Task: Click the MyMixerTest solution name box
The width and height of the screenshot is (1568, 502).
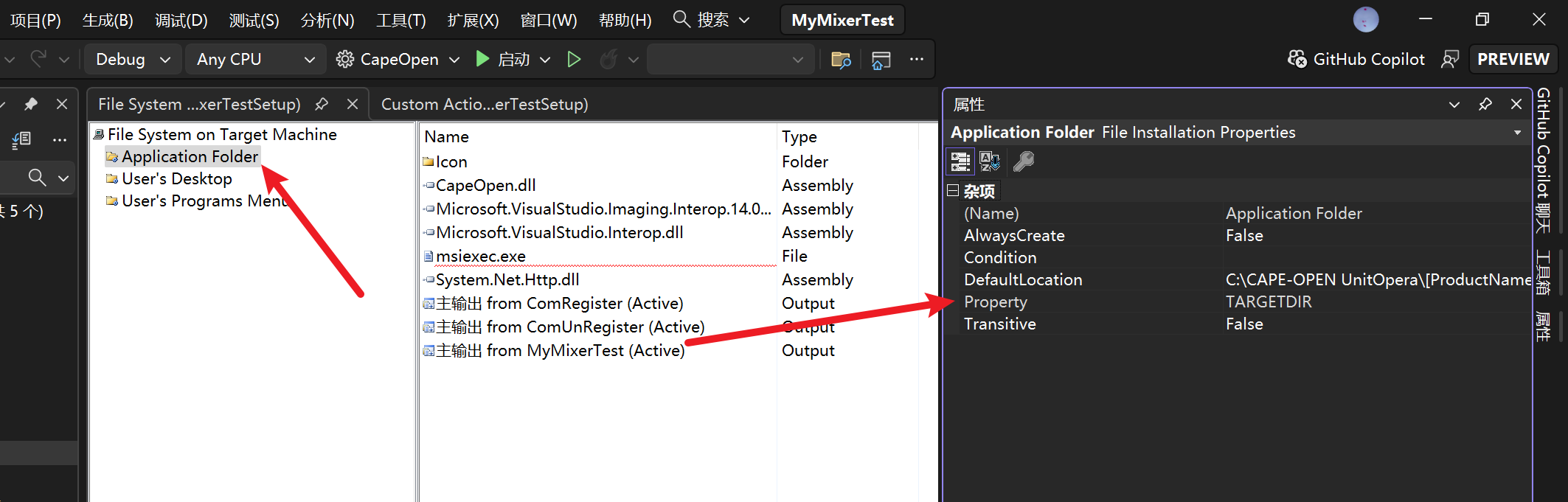Action: [x=842, y=20]
